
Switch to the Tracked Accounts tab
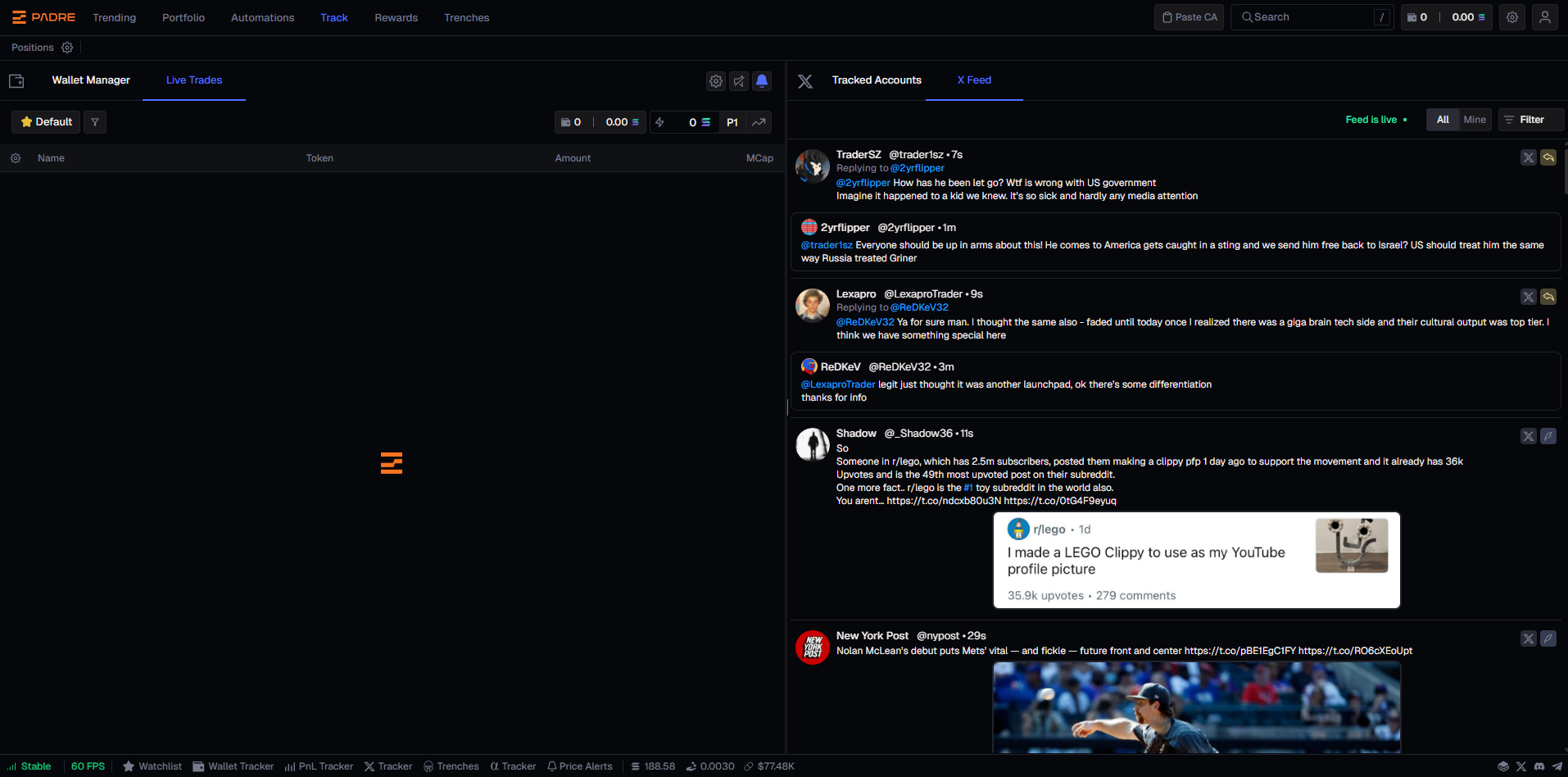coord(876,80)
